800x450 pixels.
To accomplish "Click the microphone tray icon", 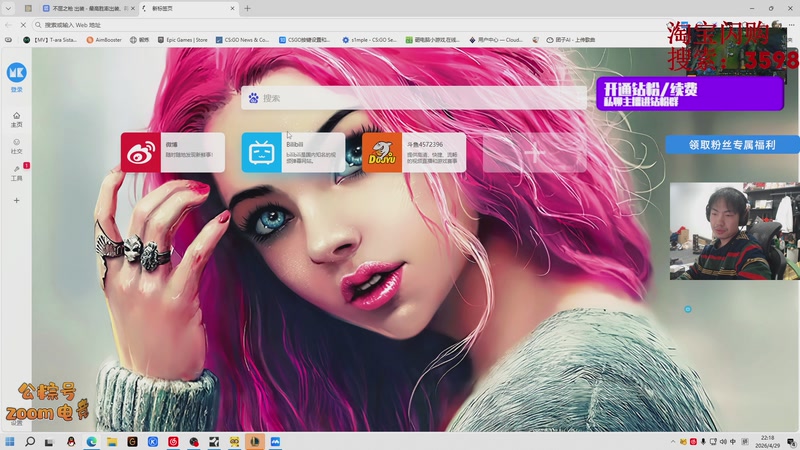I will 703,442.
